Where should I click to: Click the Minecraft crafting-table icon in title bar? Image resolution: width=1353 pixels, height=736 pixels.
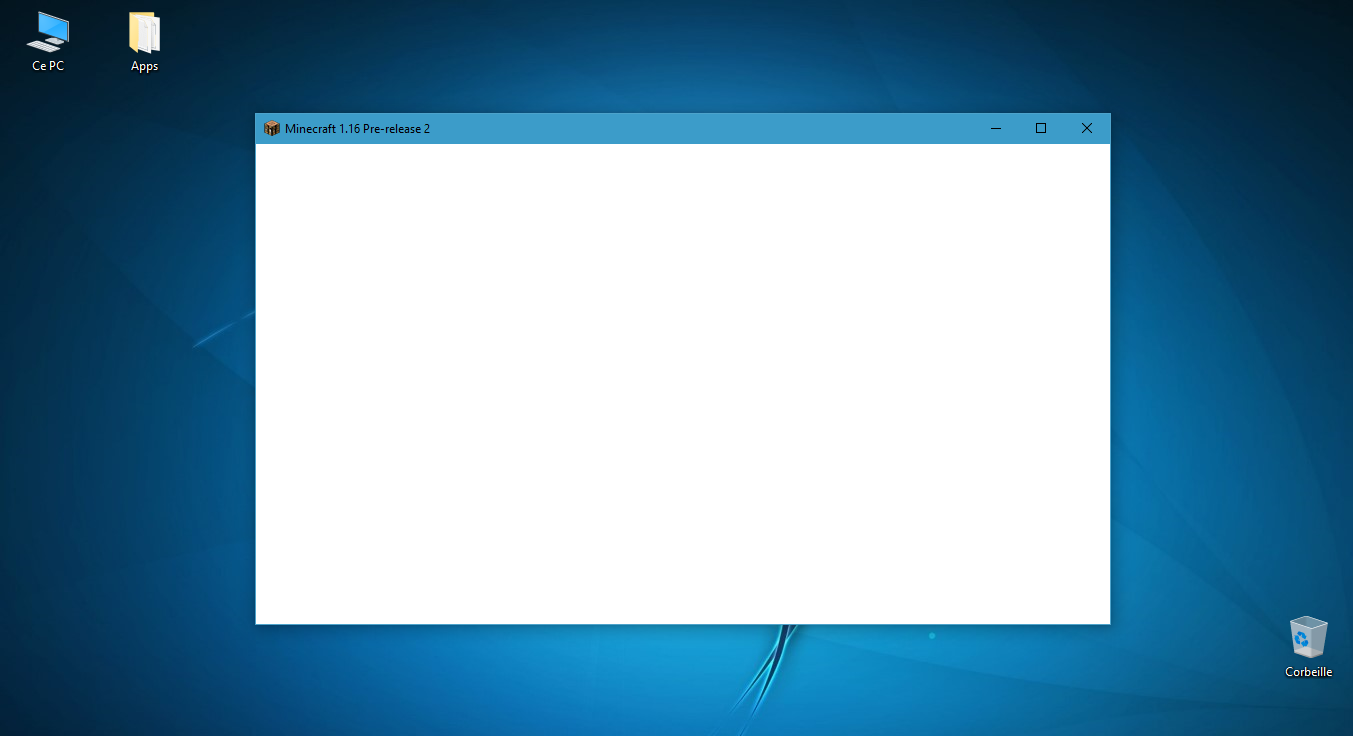pos(272,128)
